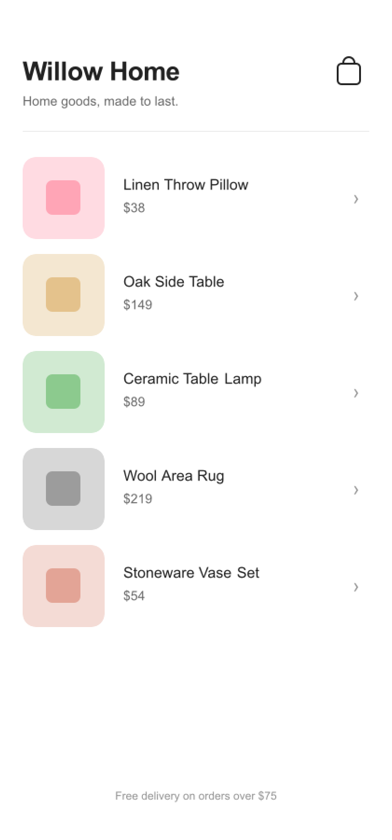This screenshot has width=392, height=840.
Task: Expand Oak Side Table via its chevron
Action: (356, 296)
